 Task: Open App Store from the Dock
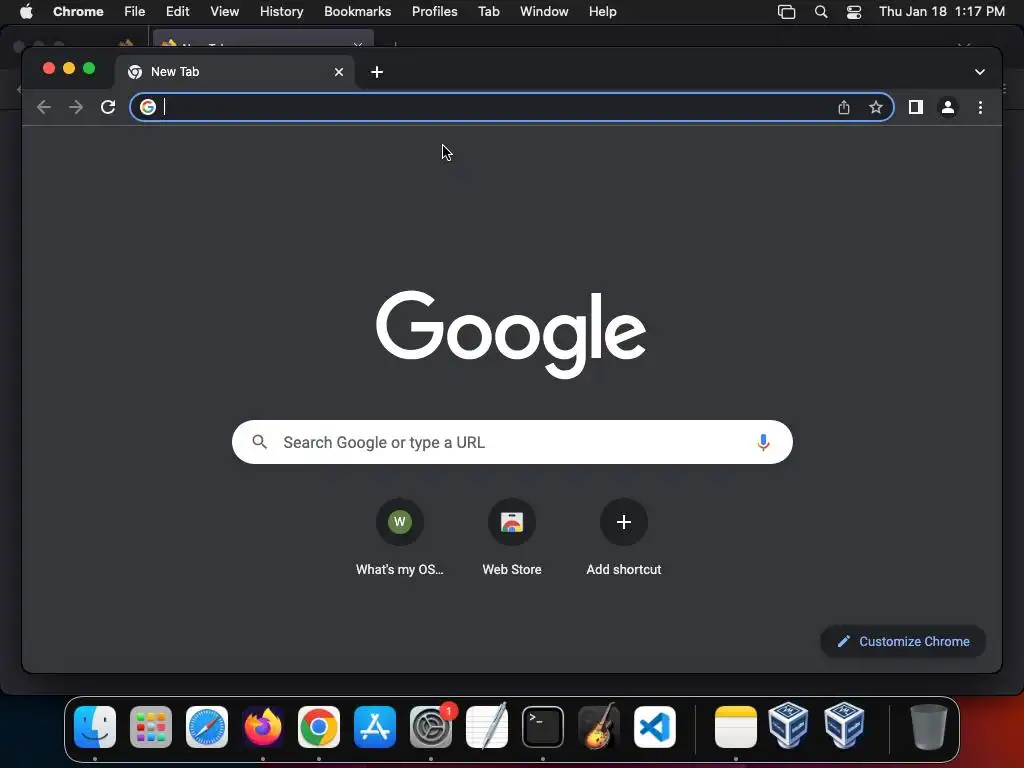coord(375,727)
